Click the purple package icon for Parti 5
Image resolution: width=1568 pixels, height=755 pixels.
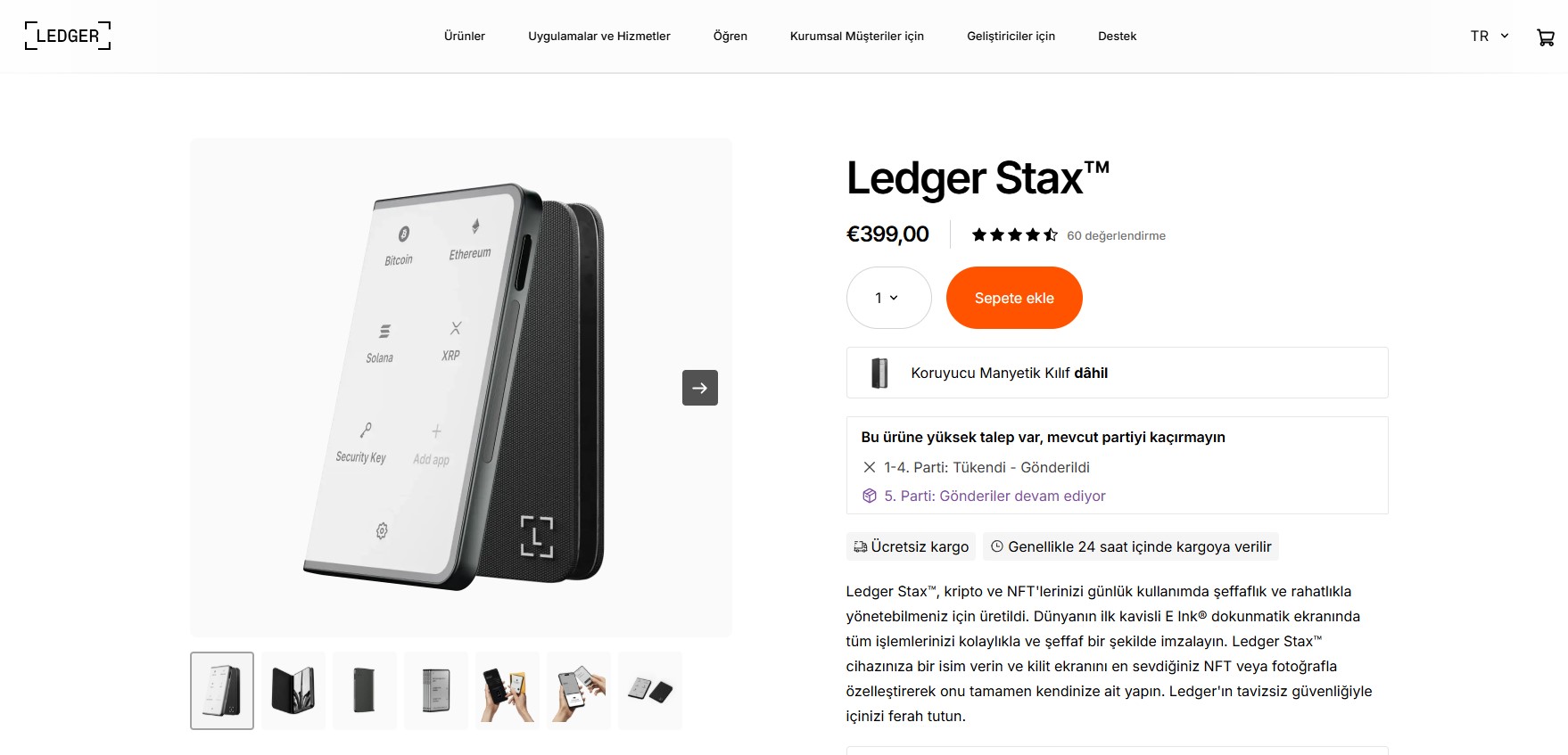[870, 496]
